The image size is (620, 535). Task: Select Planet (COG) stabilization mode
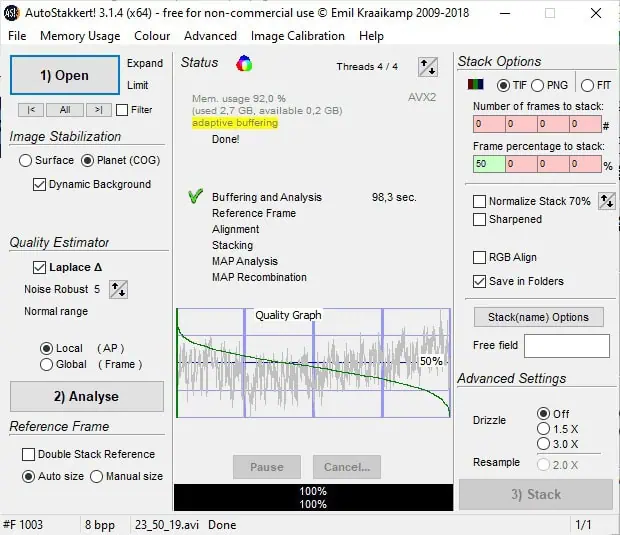tap(87, 161)
